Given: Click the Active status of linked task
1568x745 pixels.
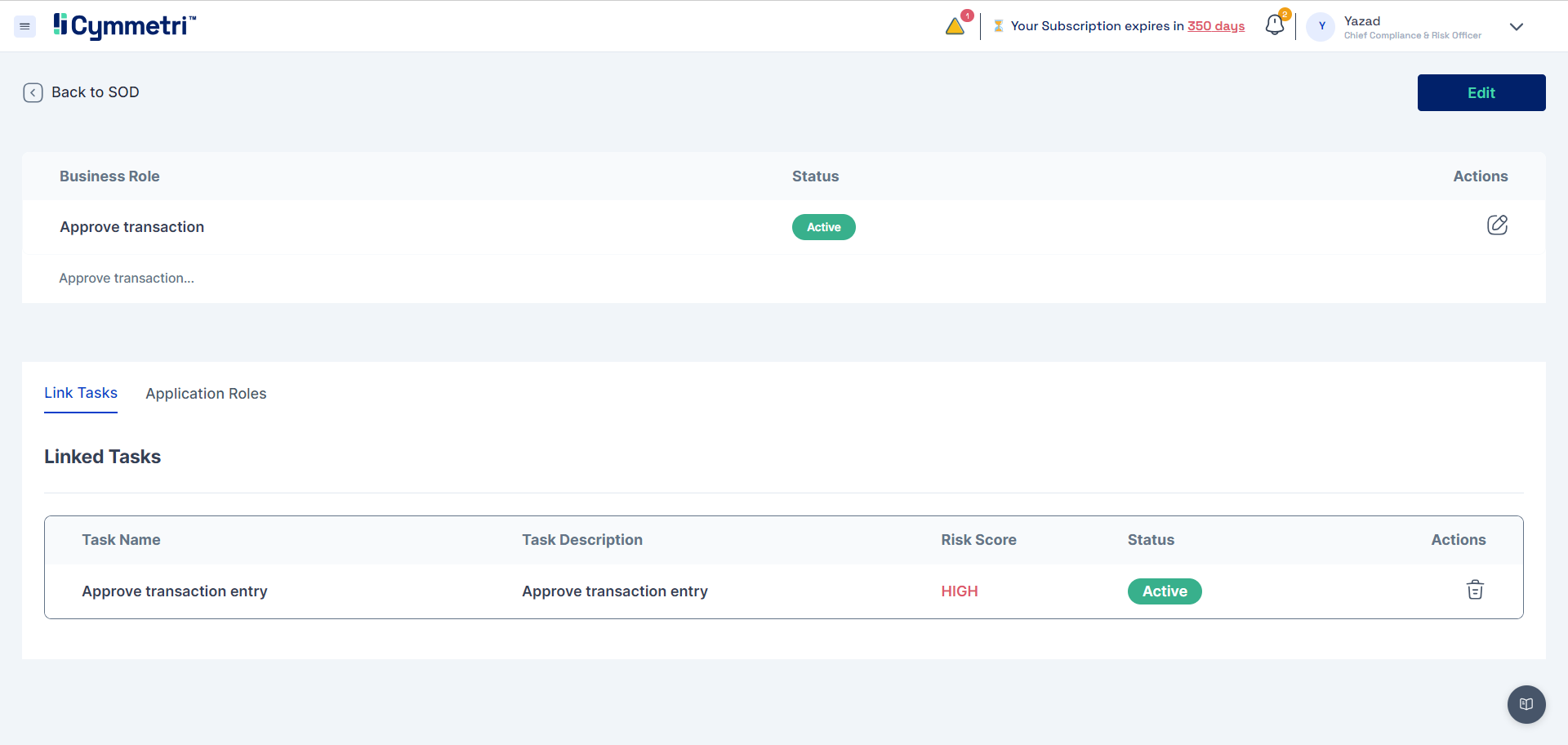Looking at the screenshot, I should click(1164, 591).
